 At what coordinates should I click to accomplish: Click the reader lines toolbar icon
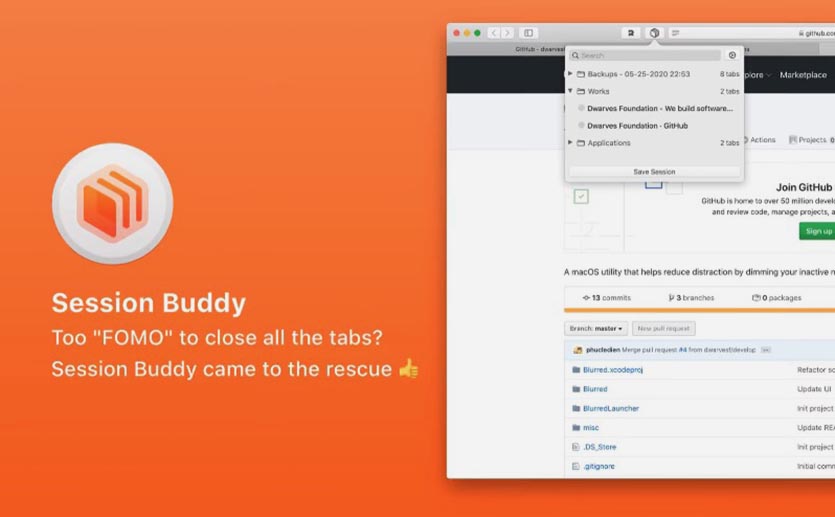pos(675,33)
